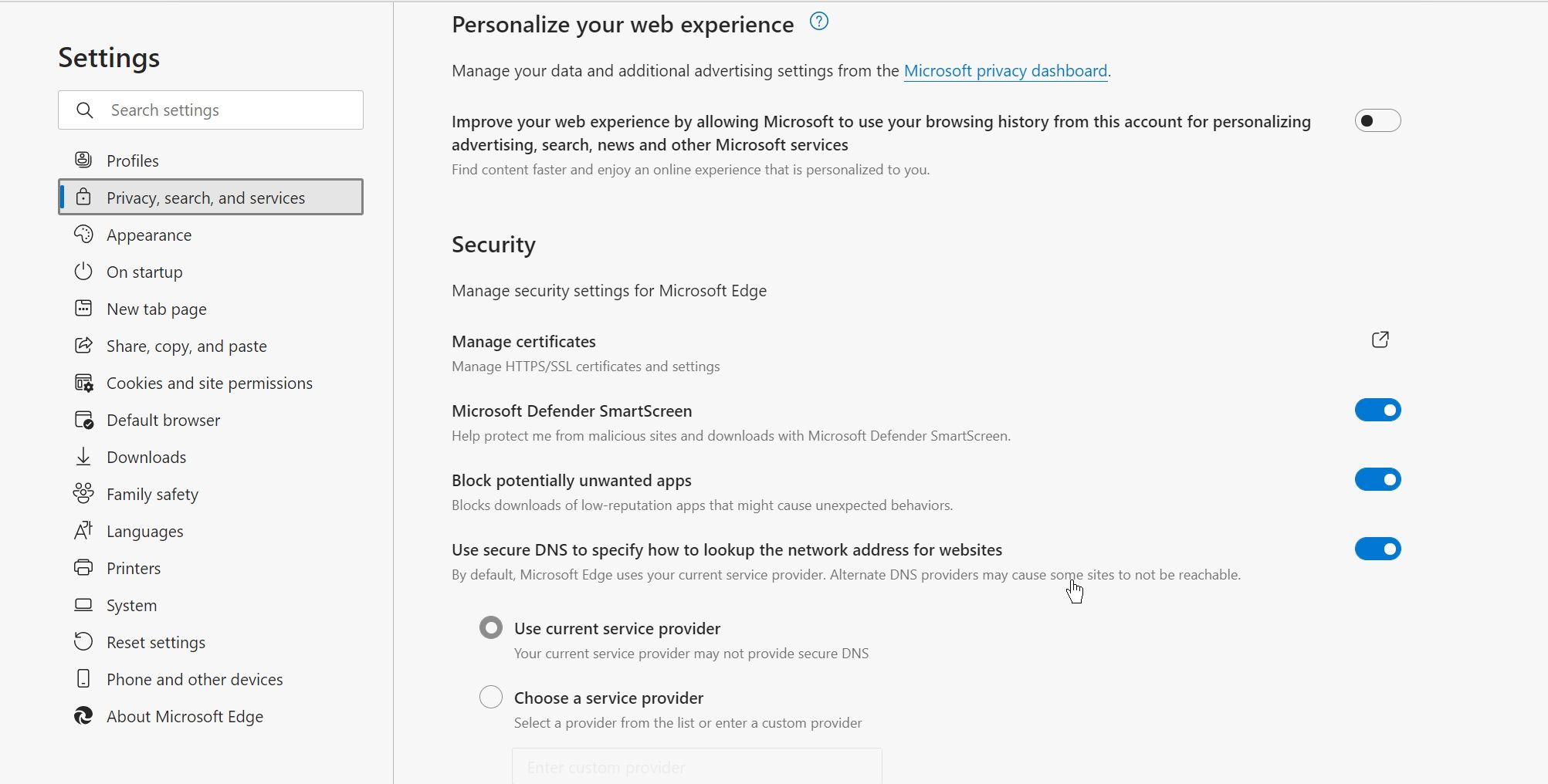1548x784 pixels.
Task: Select Choose a service provider option
Action: 491,697
